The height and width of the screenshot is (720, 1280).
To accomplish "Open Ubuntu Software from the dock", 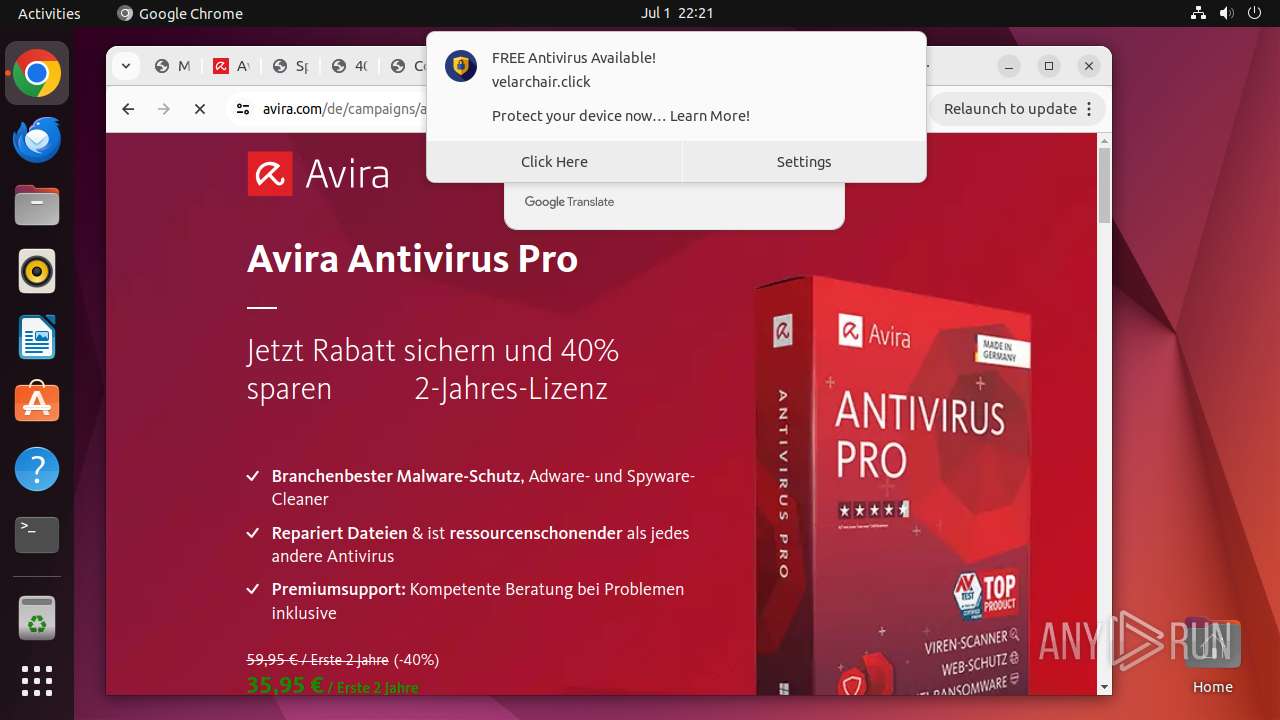I will pos(37,403).
